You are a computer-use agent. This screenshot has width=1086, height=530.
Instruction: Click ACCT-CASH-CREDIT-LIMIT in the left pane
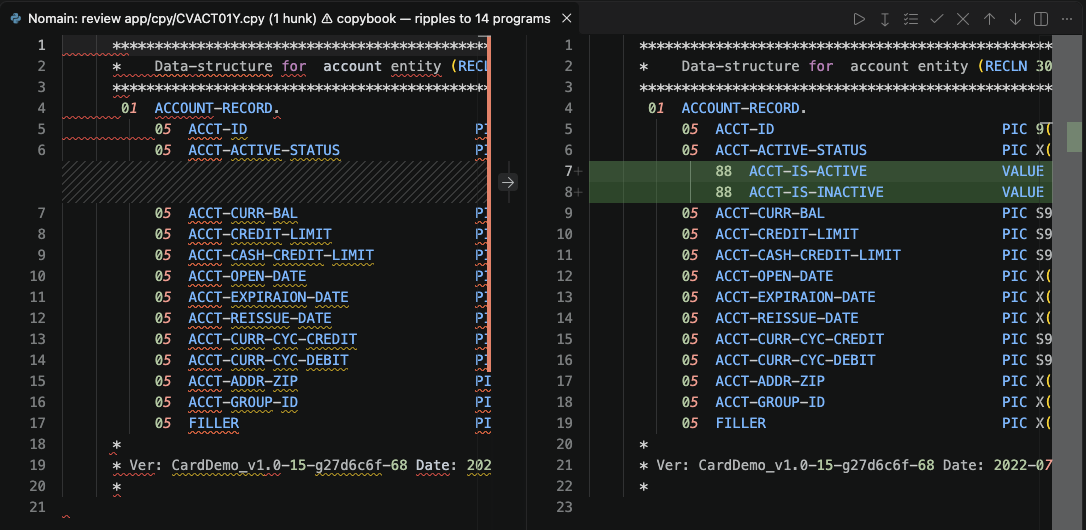281,255
